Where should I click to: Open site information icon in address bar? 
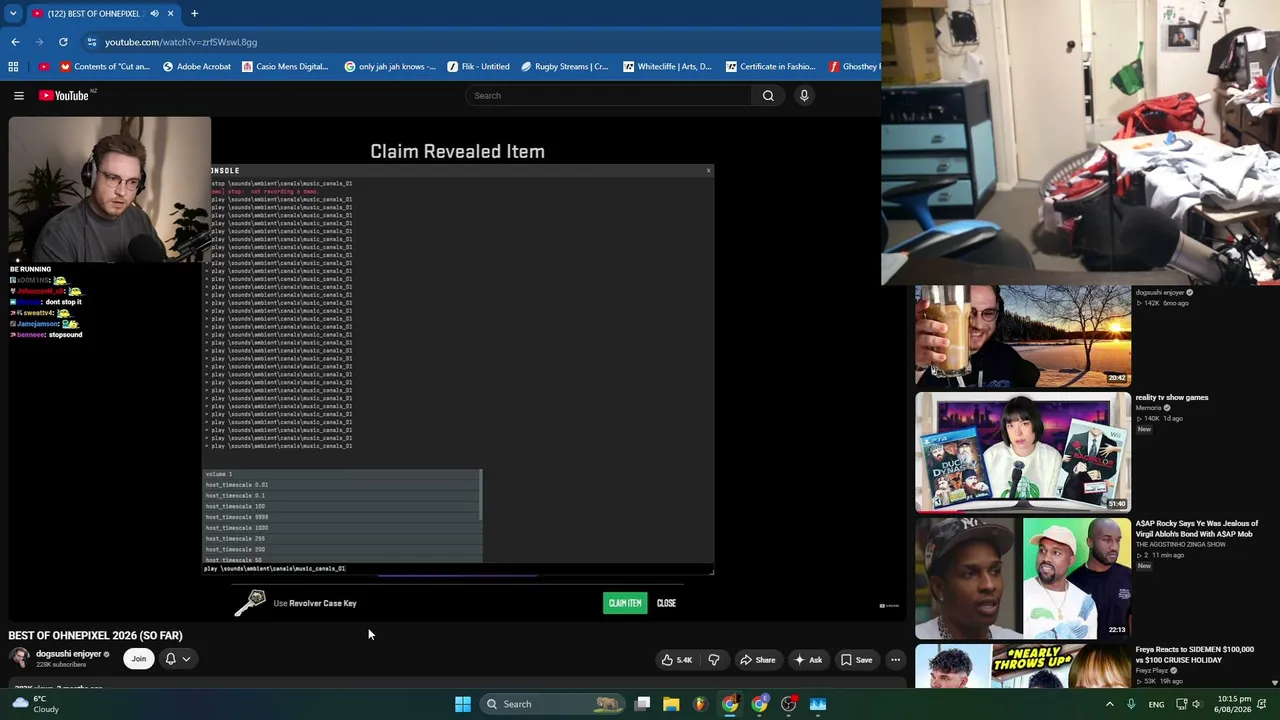click(91, 42)
